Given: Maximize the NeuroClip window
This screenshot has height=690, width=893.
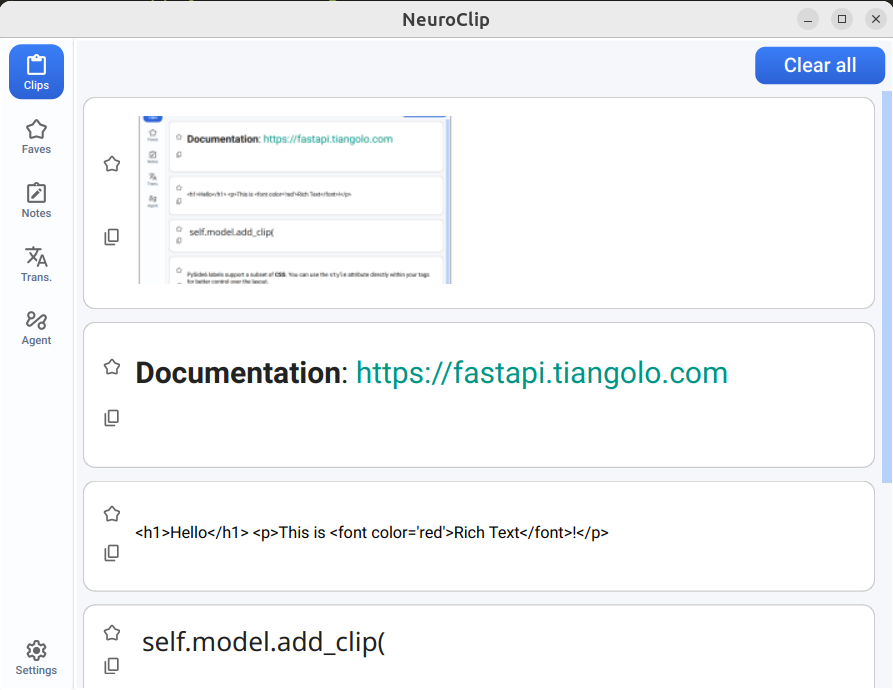Looking at the screenshot, I should [x=842, y=19].
